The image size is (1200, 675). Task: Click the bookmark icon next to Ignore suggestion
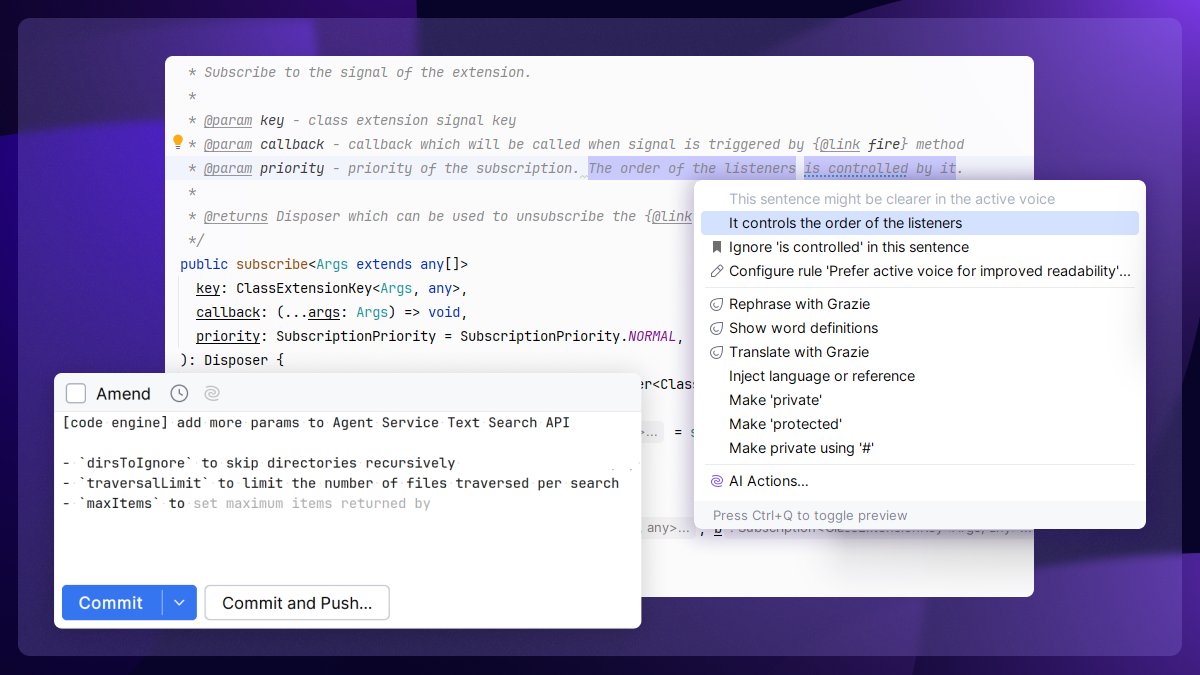click(717, 247)
